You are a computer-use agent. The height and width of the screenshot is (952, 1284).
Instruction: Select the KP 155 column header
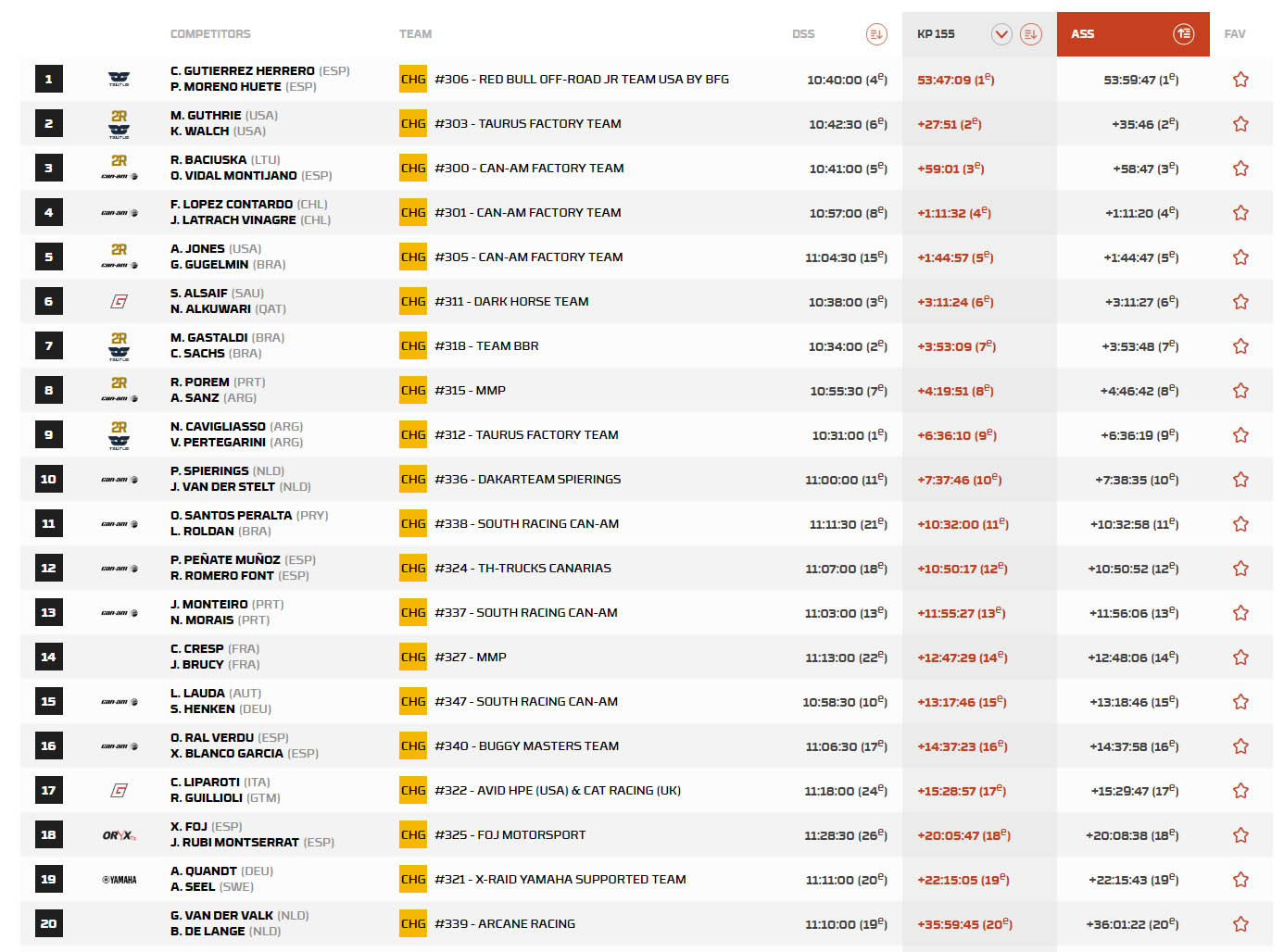tap(936, 34)
